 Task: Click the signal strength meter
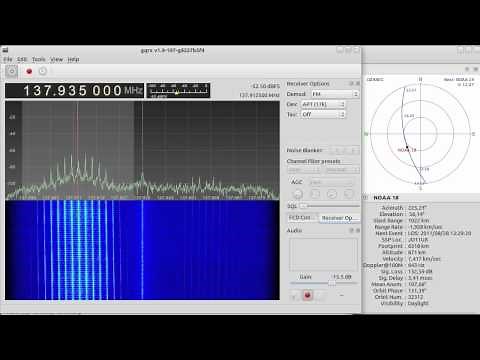pyautogui.click(x=178, y=90)
